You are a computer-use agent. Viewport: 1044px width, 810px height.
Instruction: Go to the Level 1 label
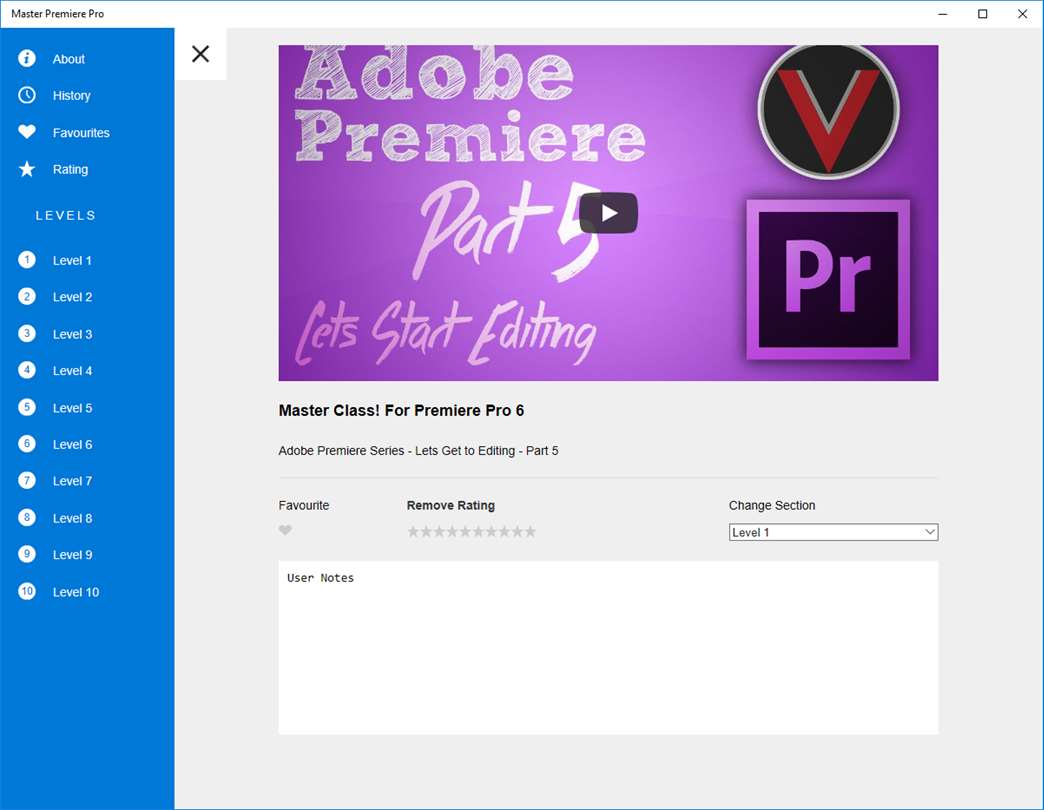point(72,261)
